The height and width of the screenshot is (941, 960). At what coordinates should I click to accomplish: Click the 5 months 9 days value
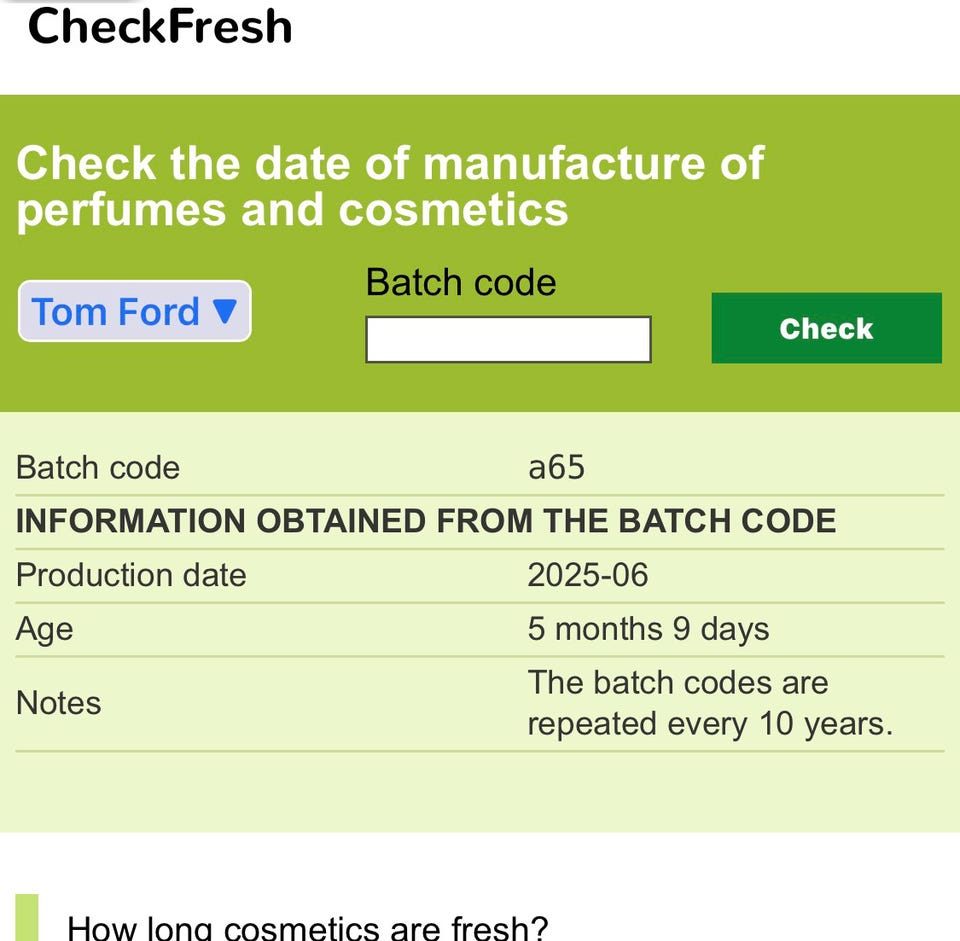648,629
